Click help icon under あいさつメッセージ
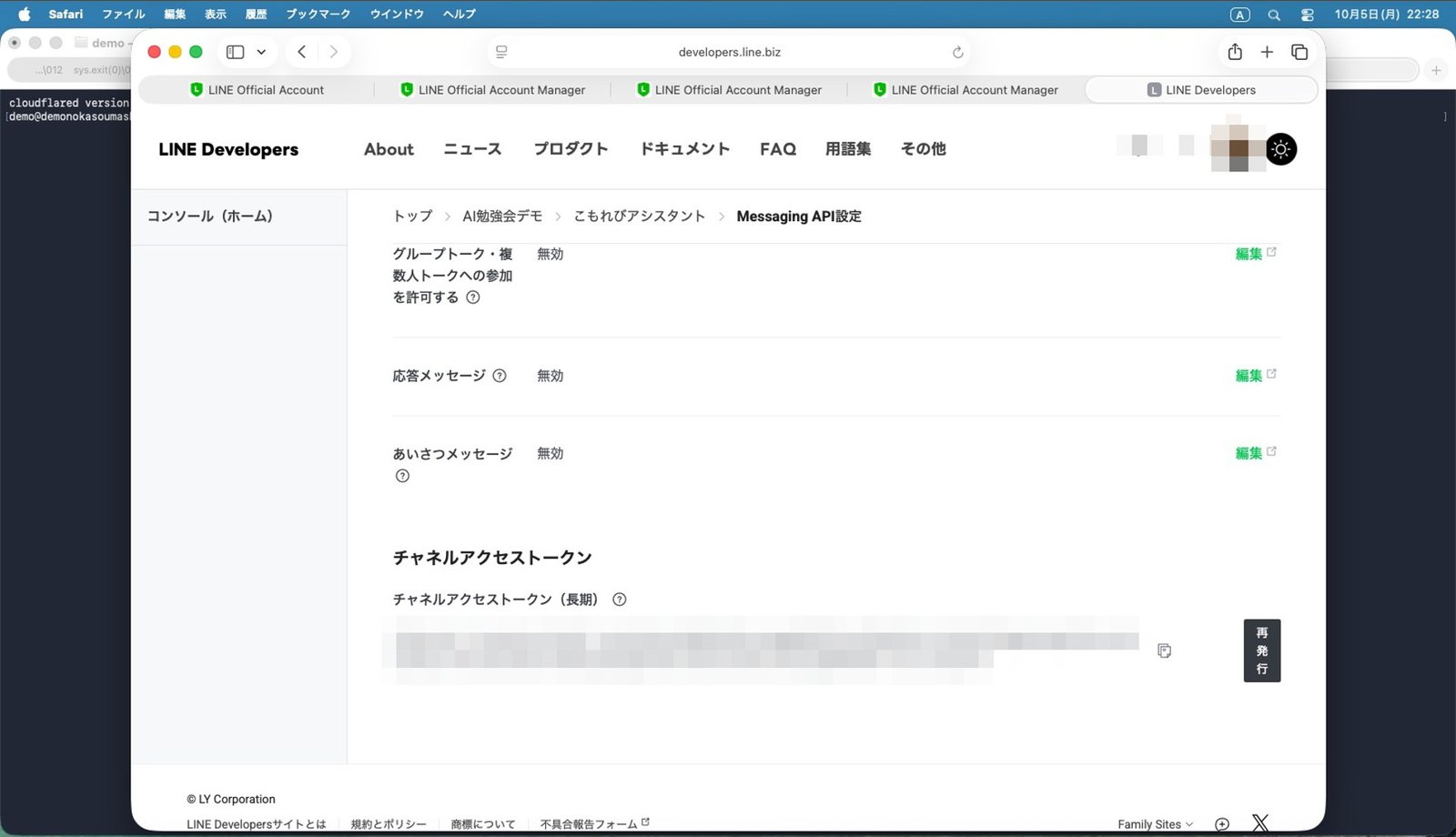 (x=402, y=476)
